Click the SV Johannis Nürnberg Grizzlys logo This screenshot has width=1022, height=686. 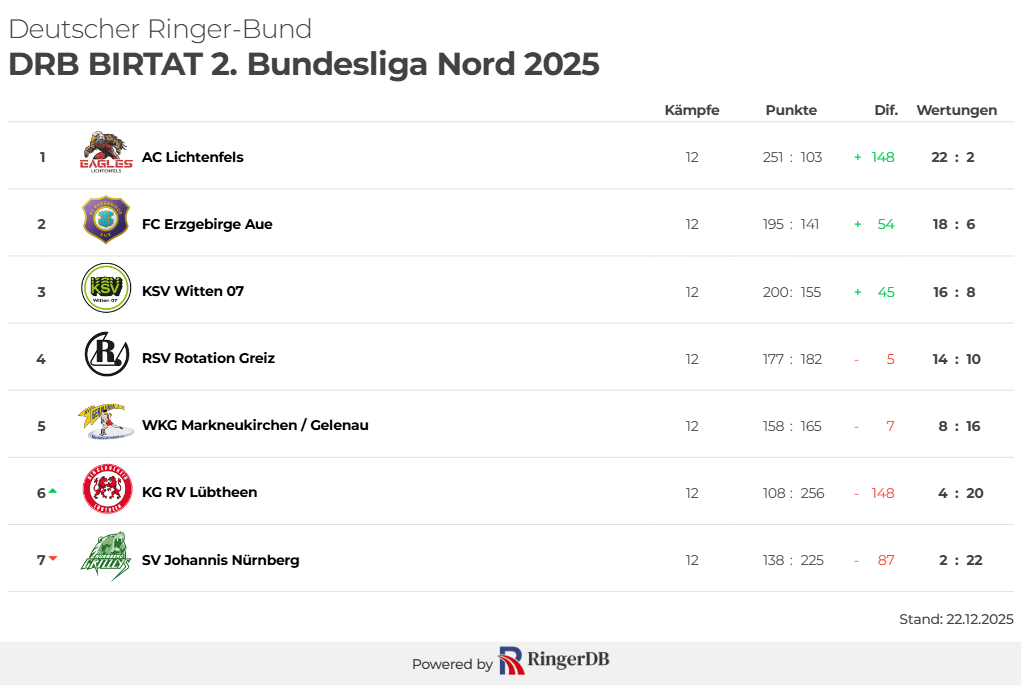coord(106,557)
